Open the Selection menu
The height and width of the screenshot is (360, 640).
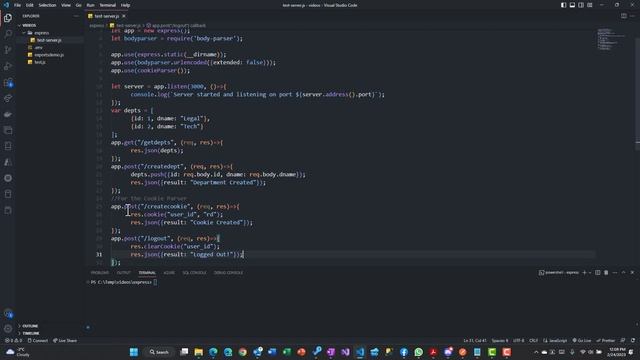(47, 5)
